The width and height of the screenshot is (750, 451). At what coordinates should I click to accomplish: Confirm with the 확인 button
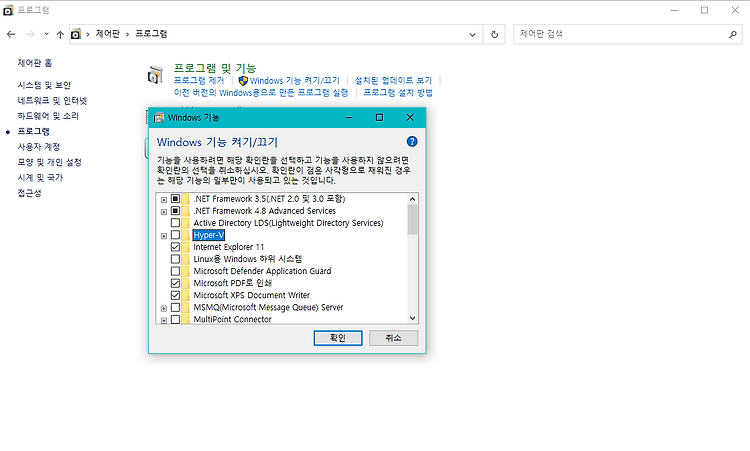point(338,338)
